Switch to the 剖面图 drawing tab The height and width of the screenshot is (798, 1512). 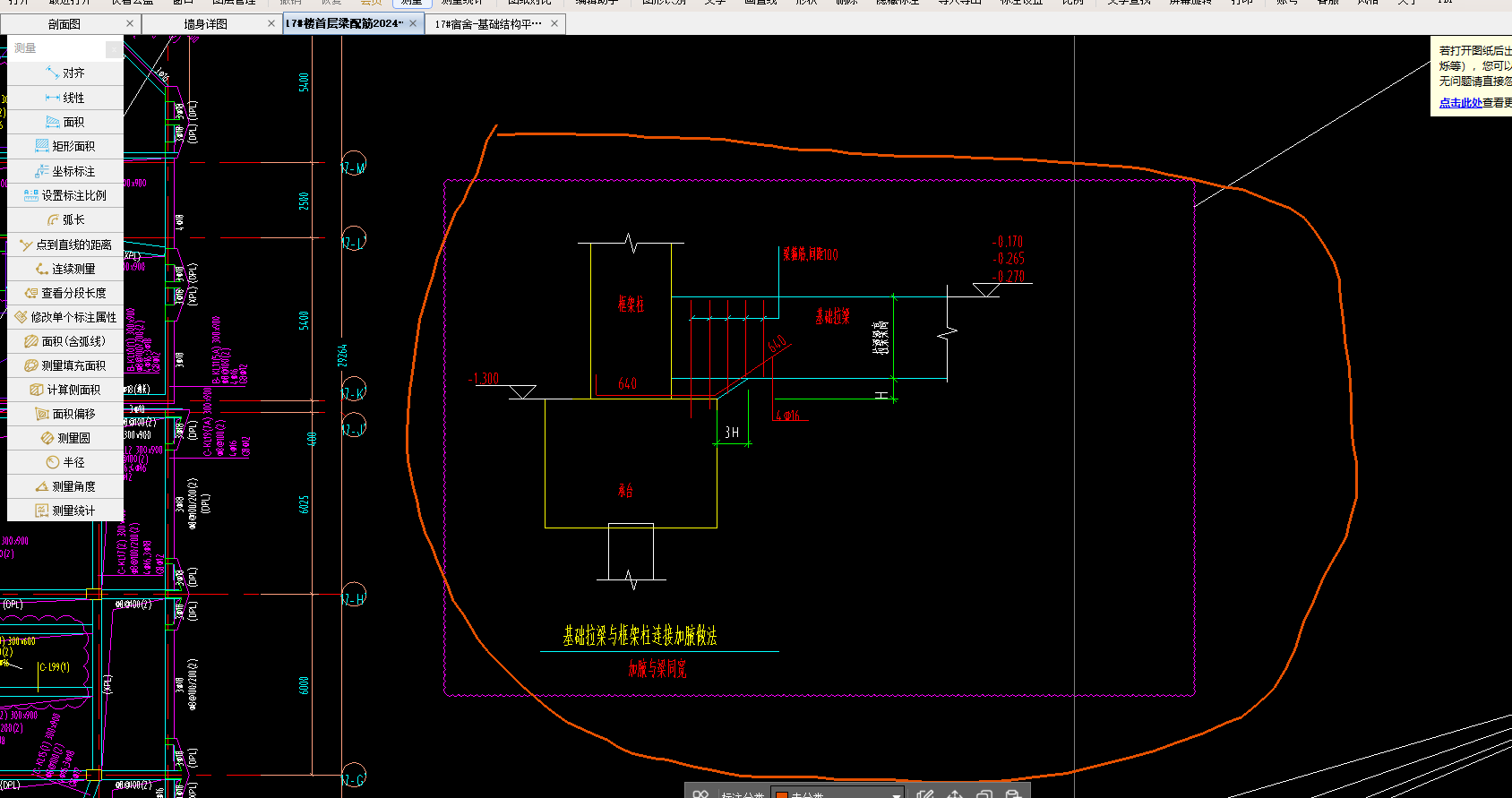(64, 24)
